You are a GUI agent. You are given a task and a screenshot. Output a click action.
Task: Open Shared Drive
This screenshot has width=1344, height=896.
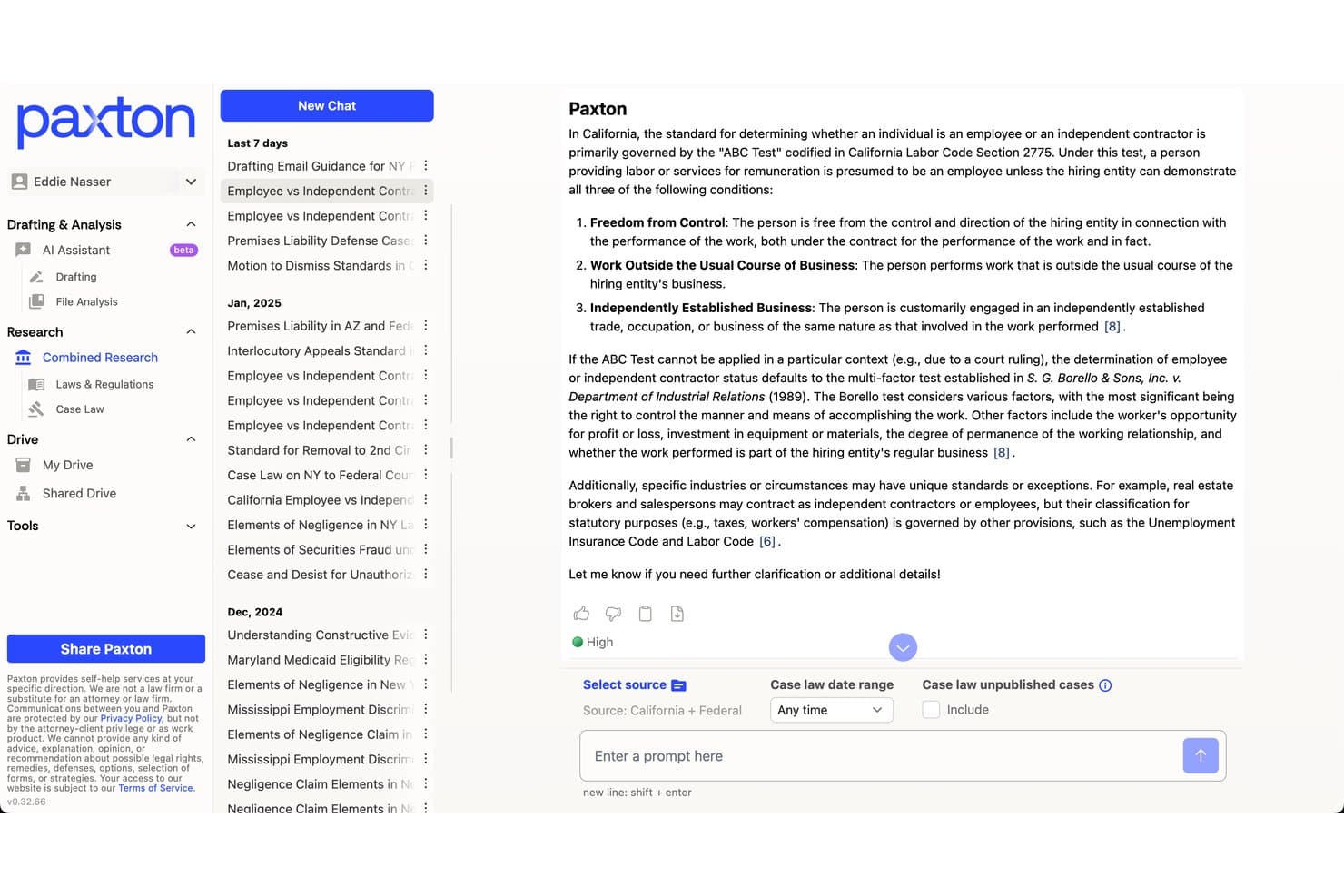point(79,494)
